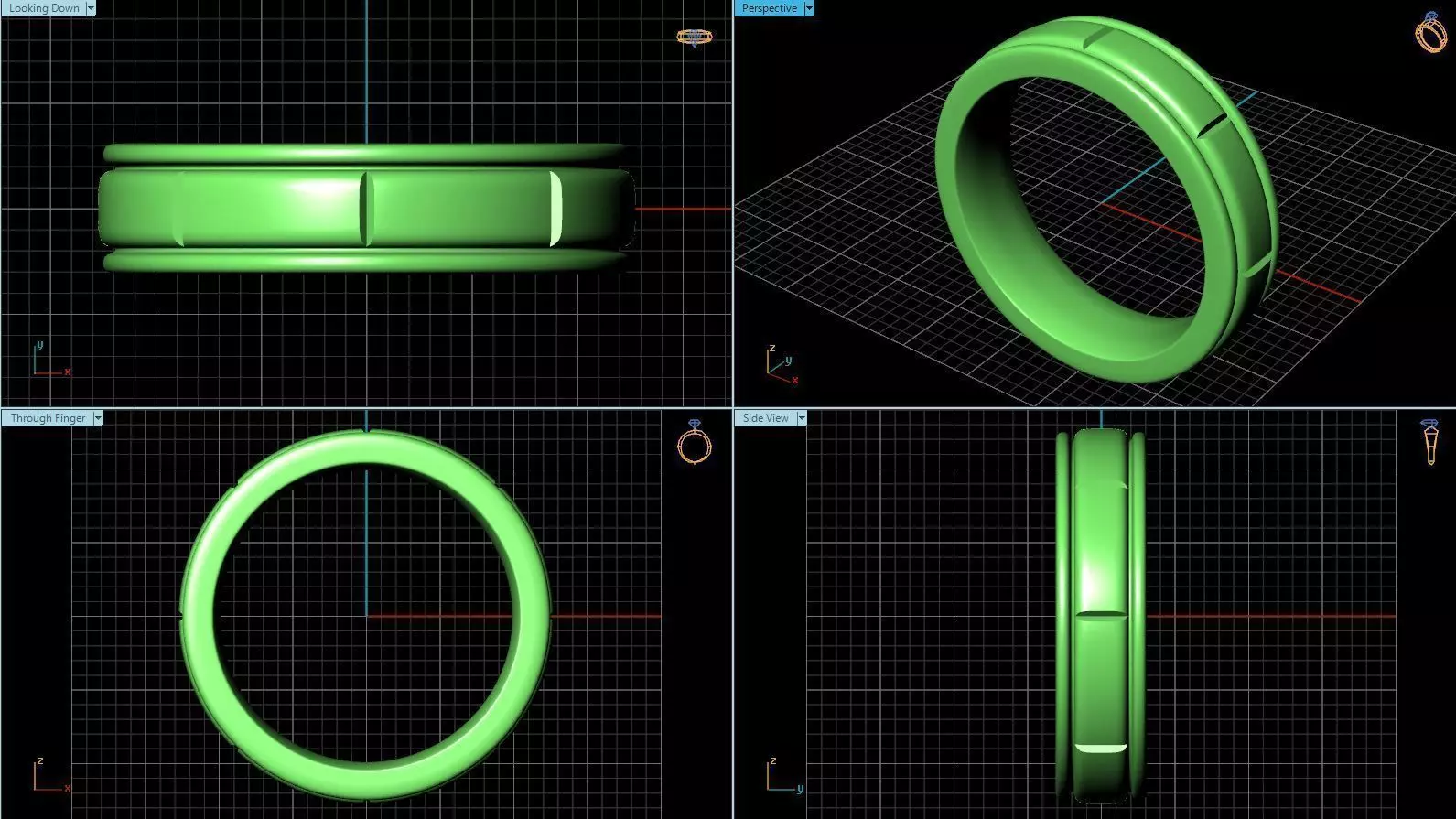Click the ZY axis indicator in Side View viewport

(x=785, y=775)
